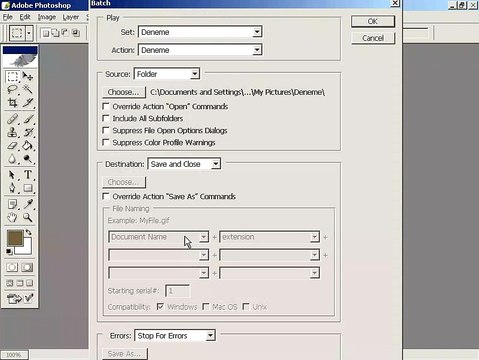Click the Starting serial# field
479x360 pixels.
(178, 291)
